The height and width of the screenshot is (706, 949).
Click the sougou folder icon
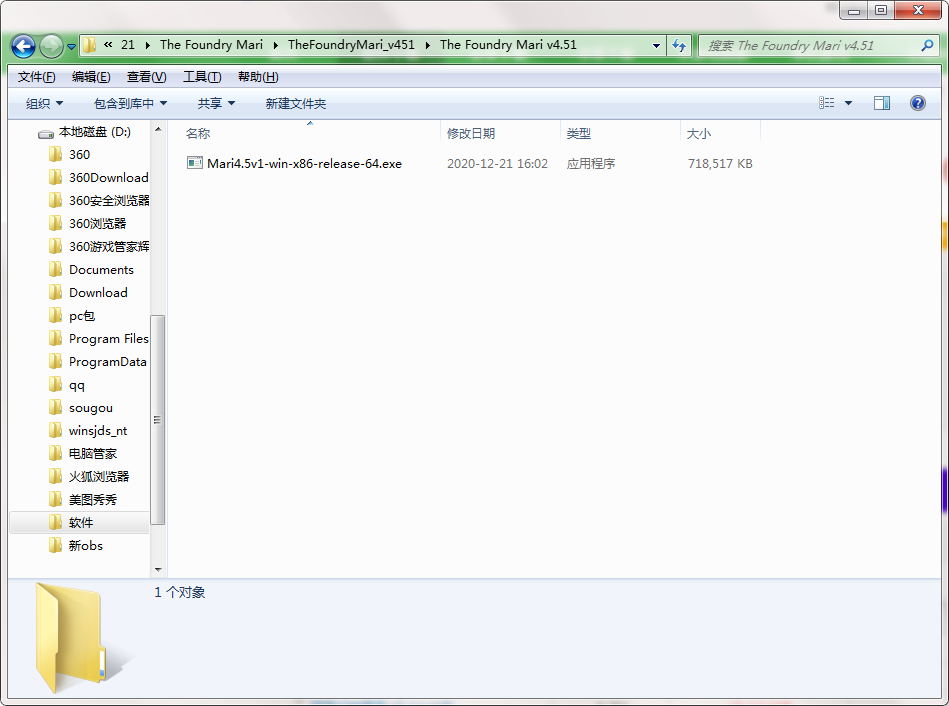[55, 407]
